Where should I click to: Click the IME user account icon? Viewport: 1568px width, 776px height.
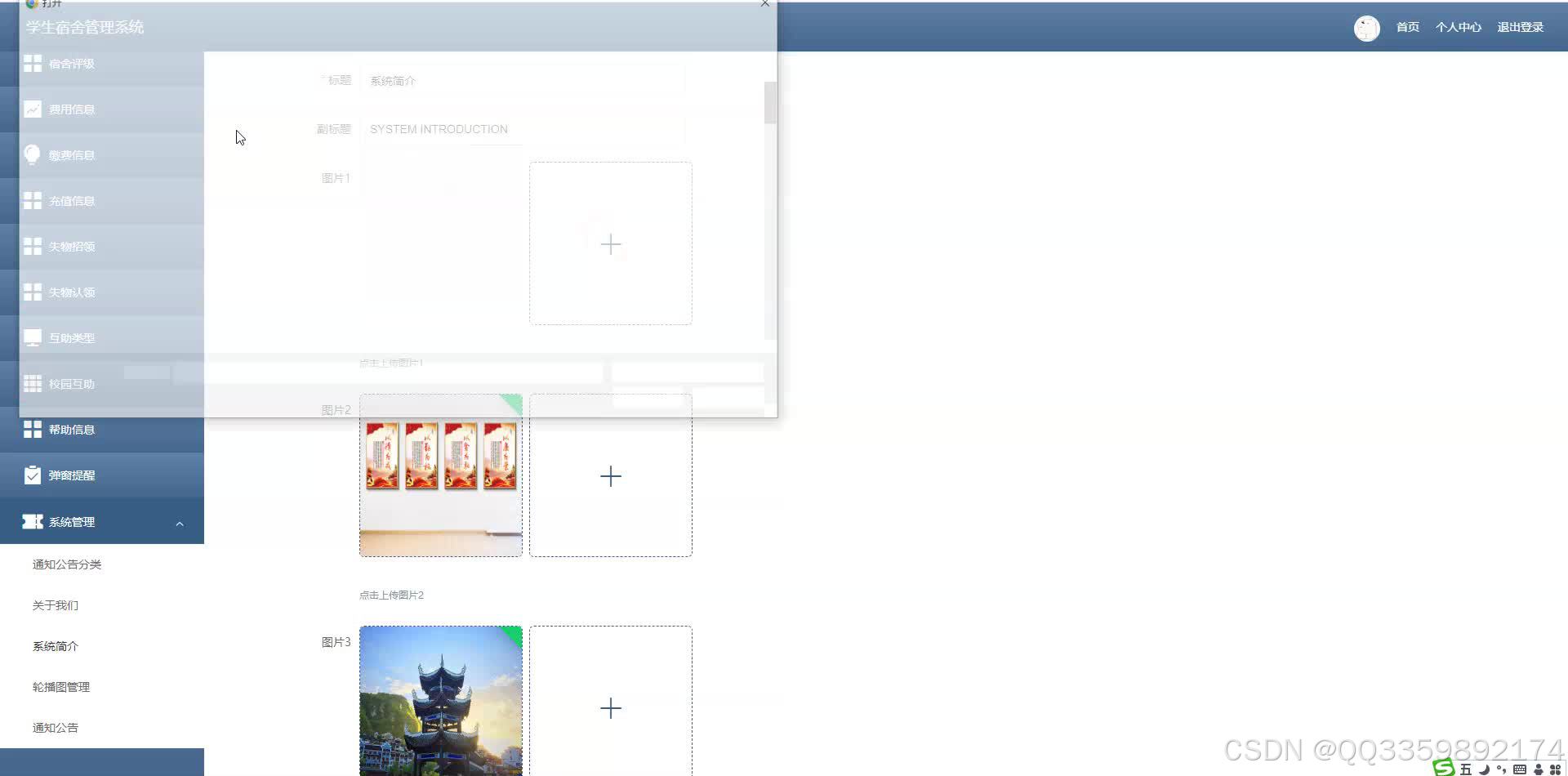(x=1539, y=769)
